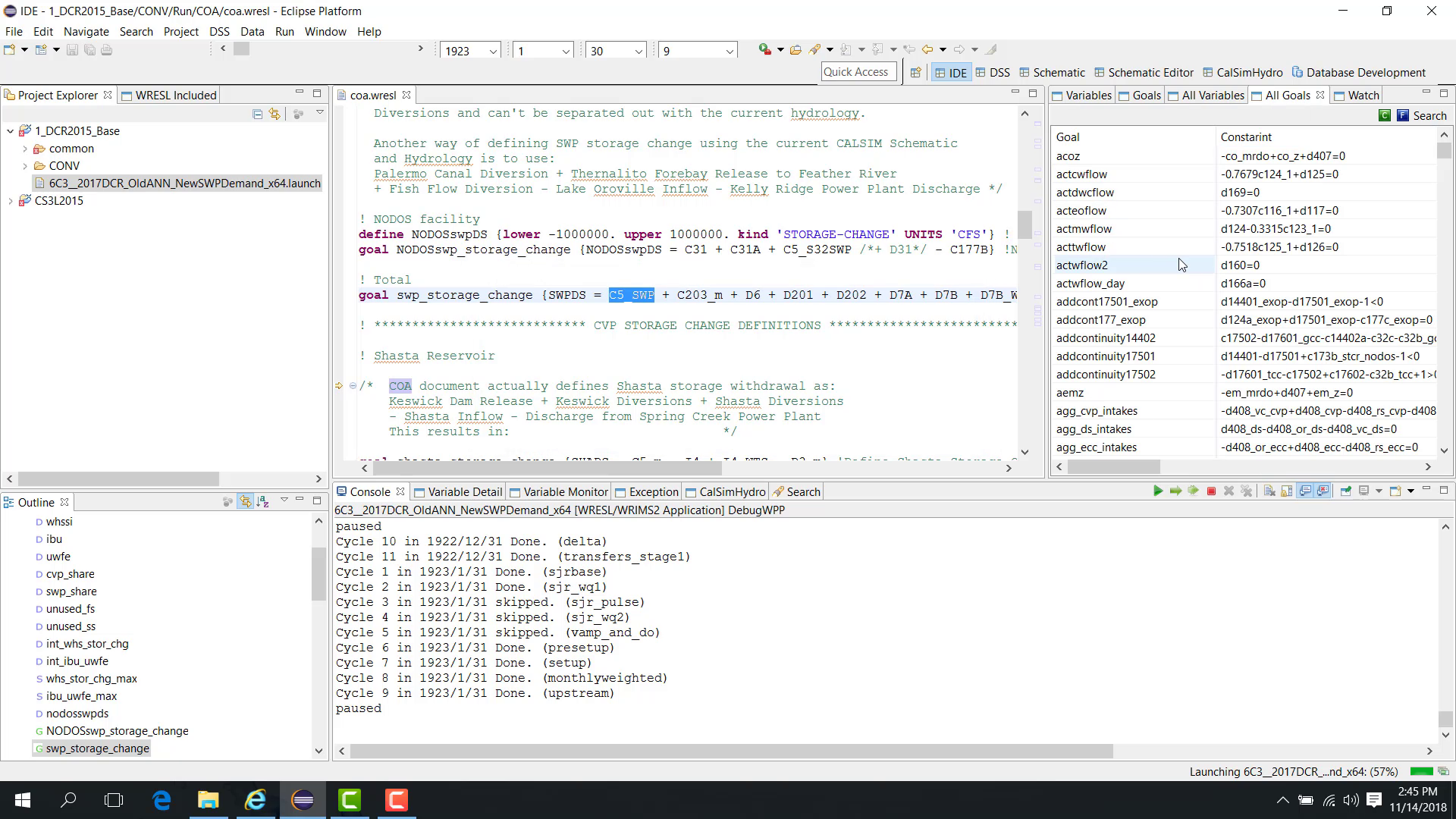Screen dimensions: 1456x819
Task: Click Search button in All Goals
Action: pyautogui.click(x=1429, y=115)
